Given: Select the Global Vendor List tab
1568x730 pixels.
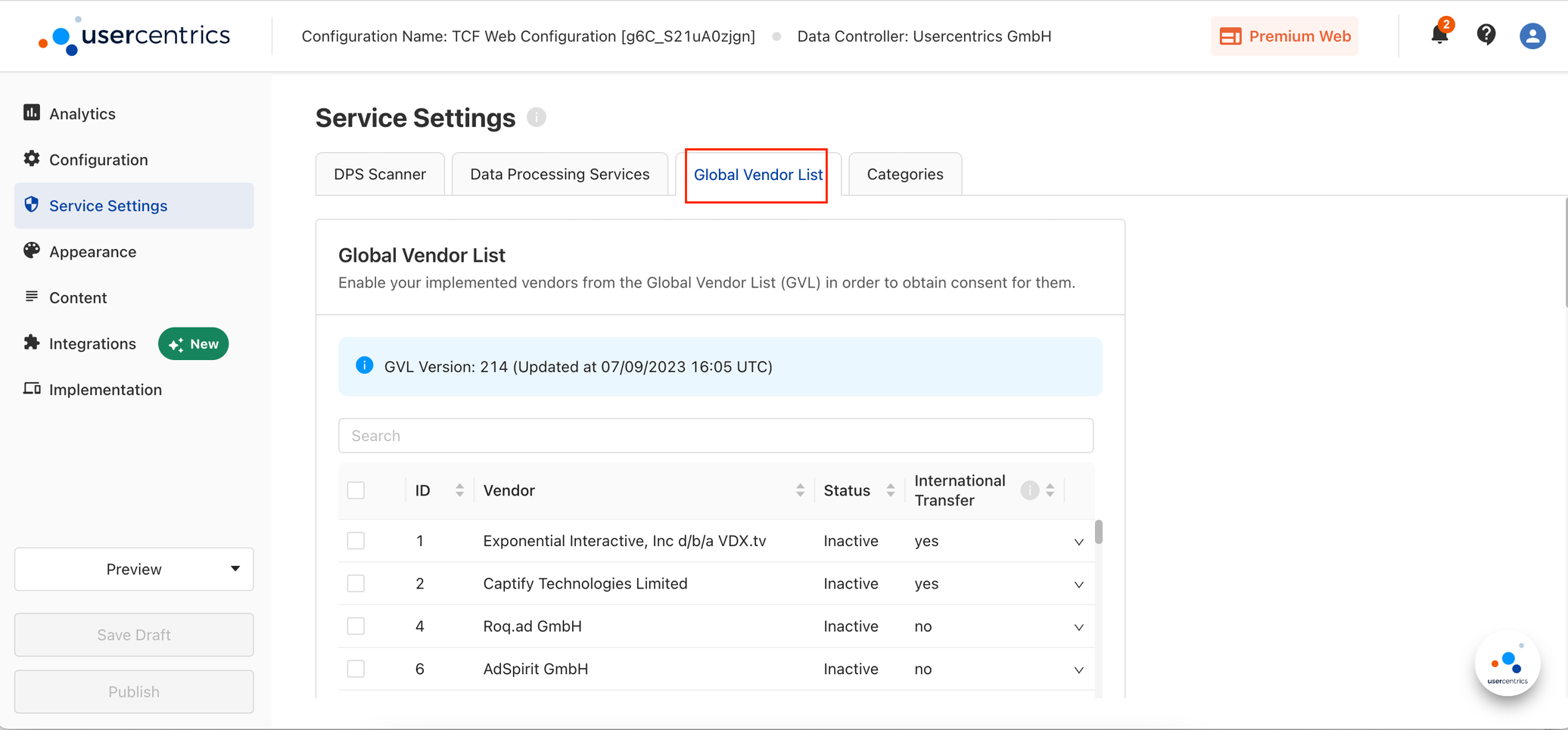Looking at the screenshot, I should click(x=758, y=175).
